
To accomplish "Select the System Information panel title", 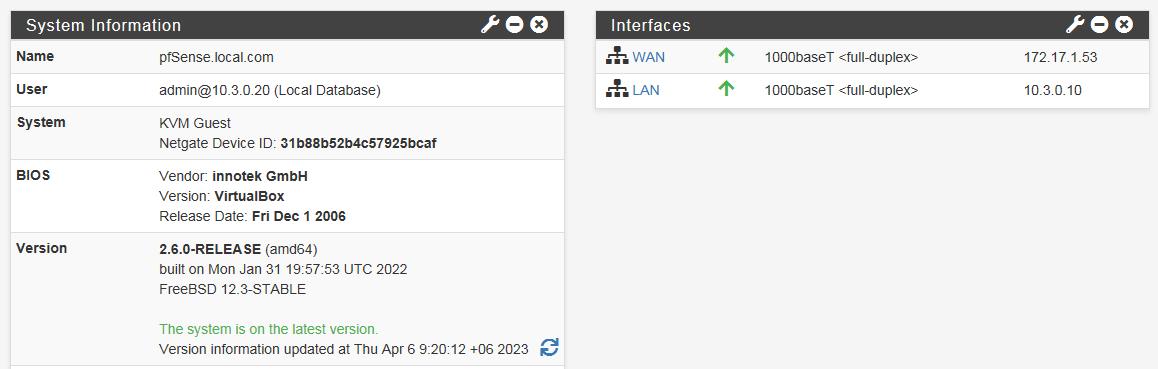I will 103,25.
